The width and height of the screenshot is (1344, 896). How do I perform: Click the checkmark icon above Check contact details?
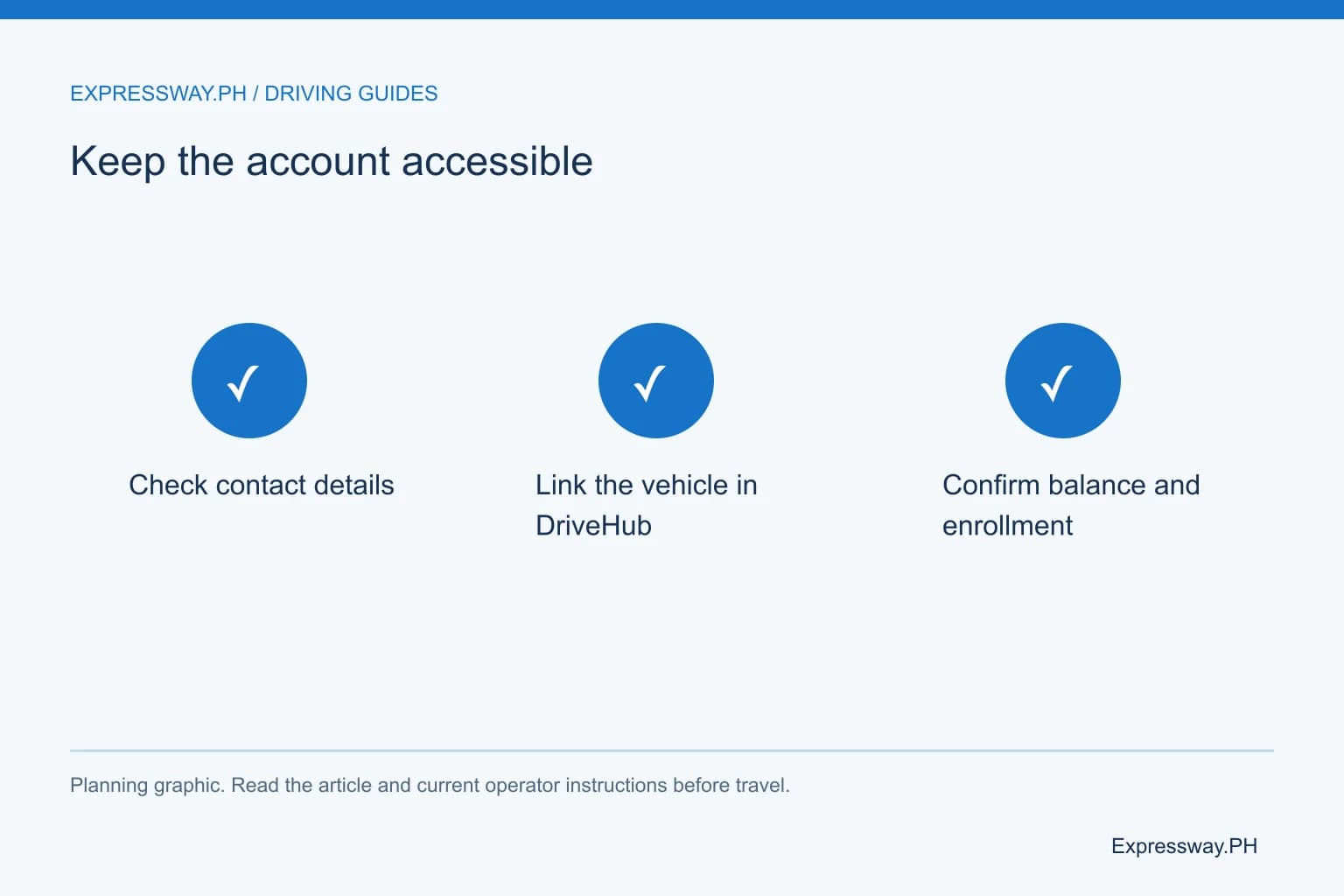coord(249,381)
